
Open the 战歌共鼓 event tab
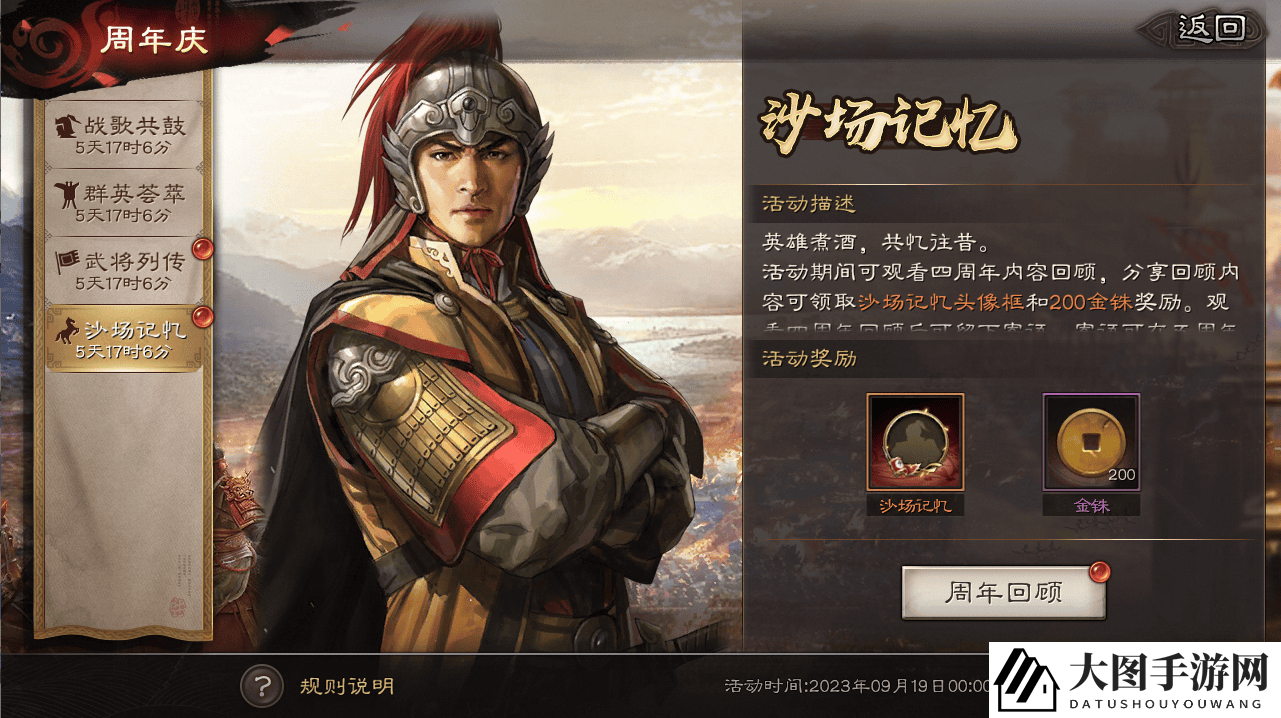(124, 134)
